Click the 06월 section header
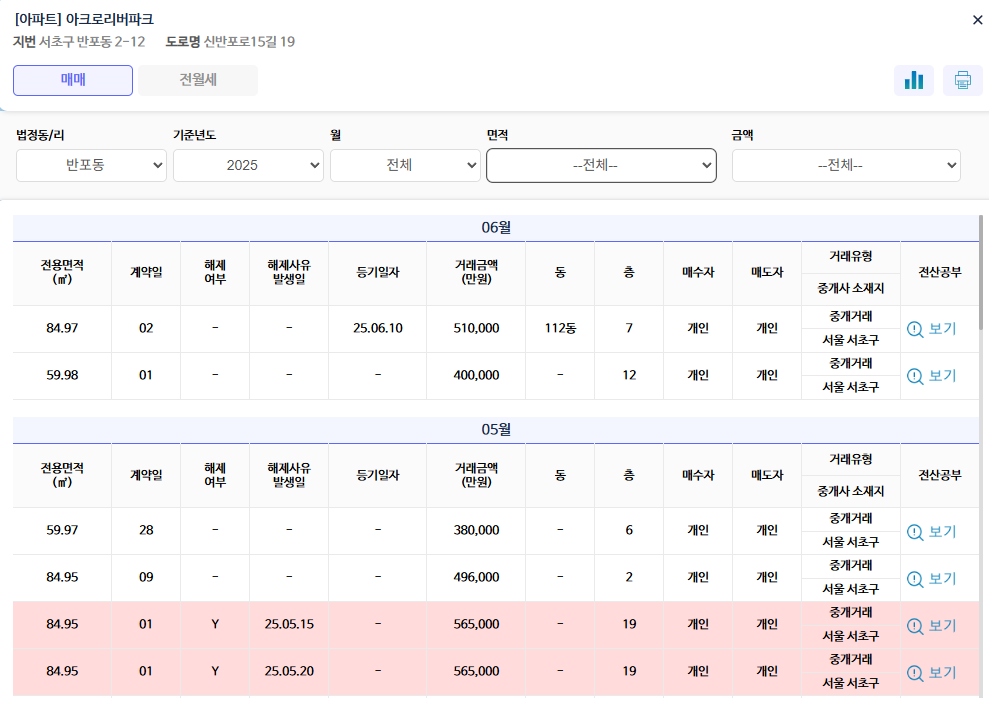The width and height of the screenshot is (989, 704). pos(496,228)
